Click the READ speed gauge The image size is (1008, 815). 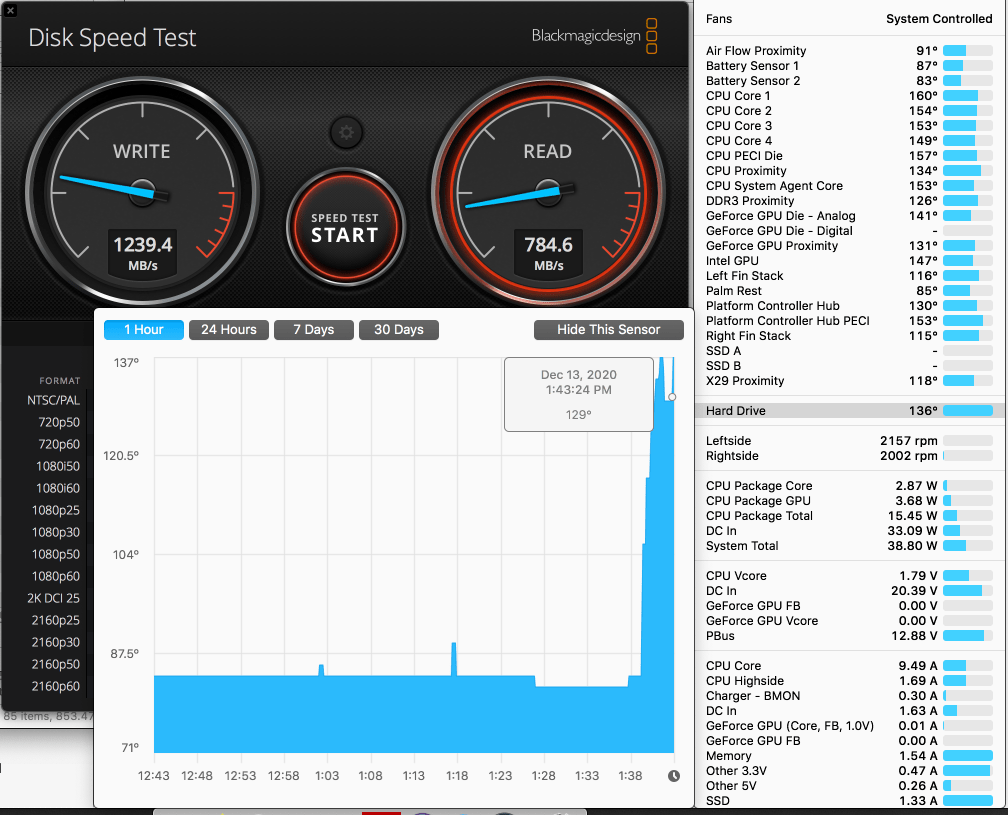click(548, 190)
